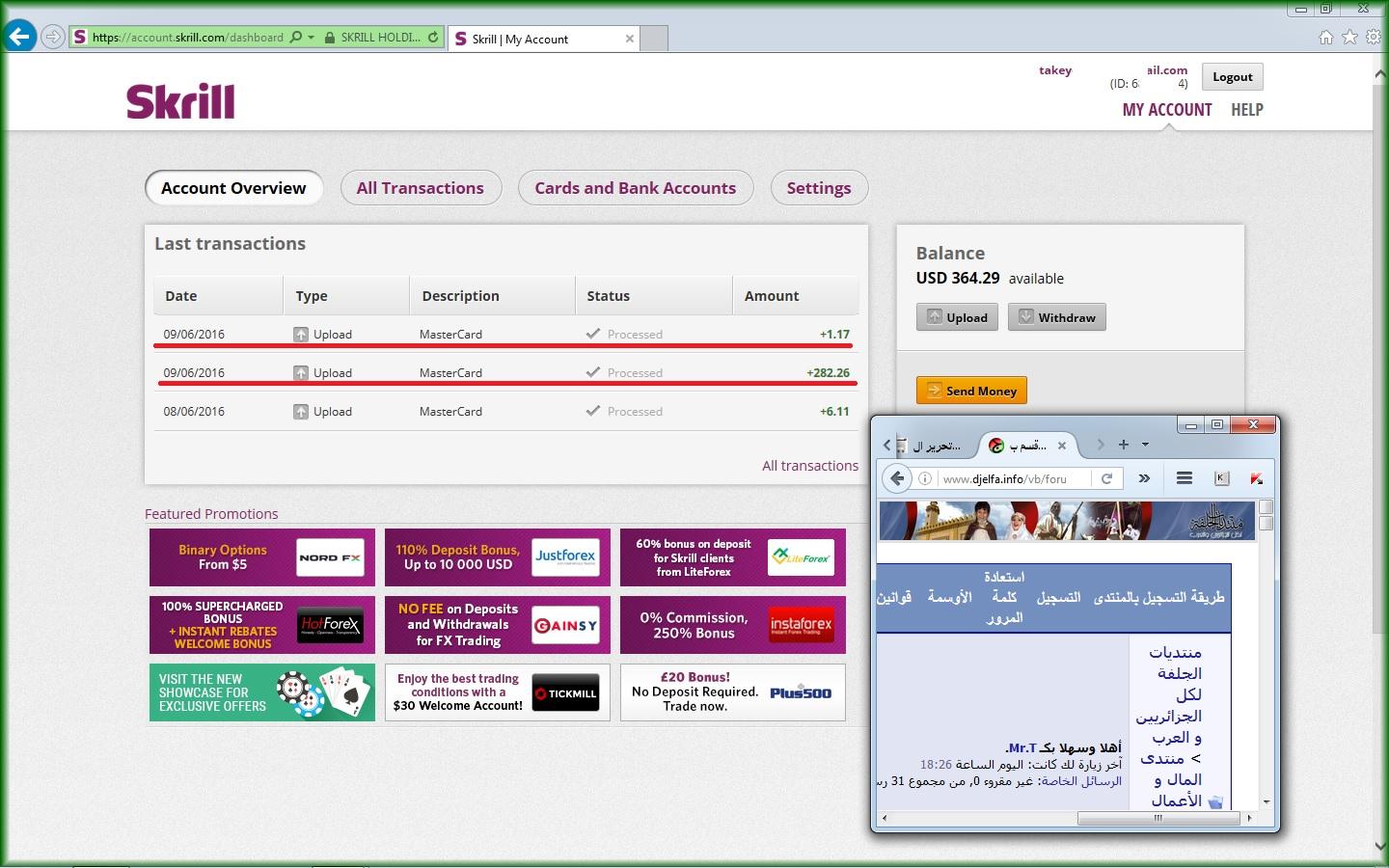Close the active djelfa Firefox tab
1389x868 pixels.
(1061, 446)
